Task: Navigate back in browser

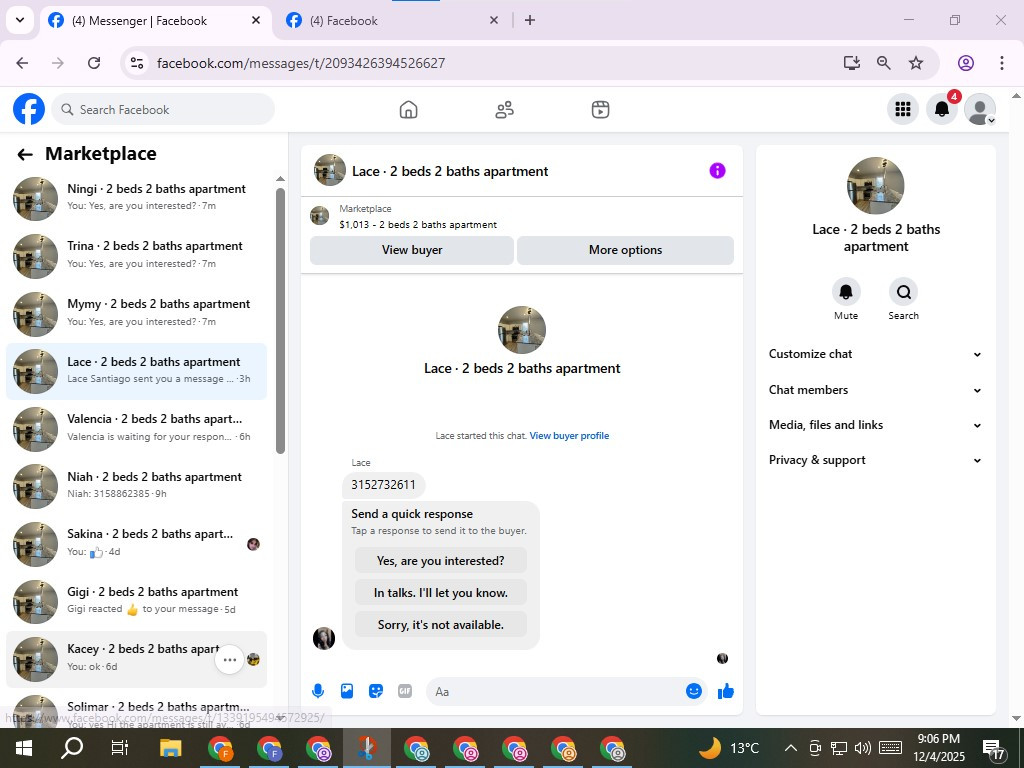Action: click(22, 63)
